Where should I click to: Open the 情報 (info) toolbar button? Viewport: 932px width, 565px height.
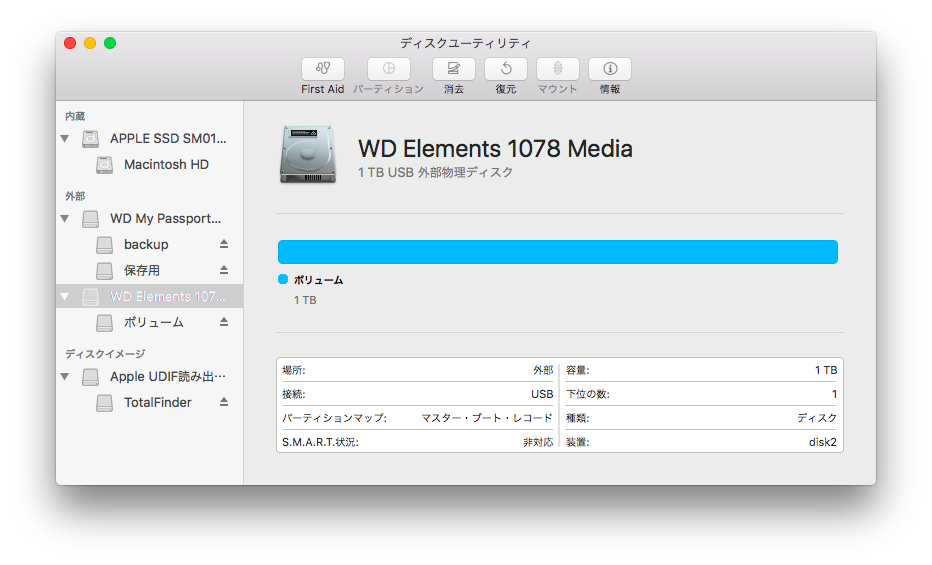tap(610, 69)
